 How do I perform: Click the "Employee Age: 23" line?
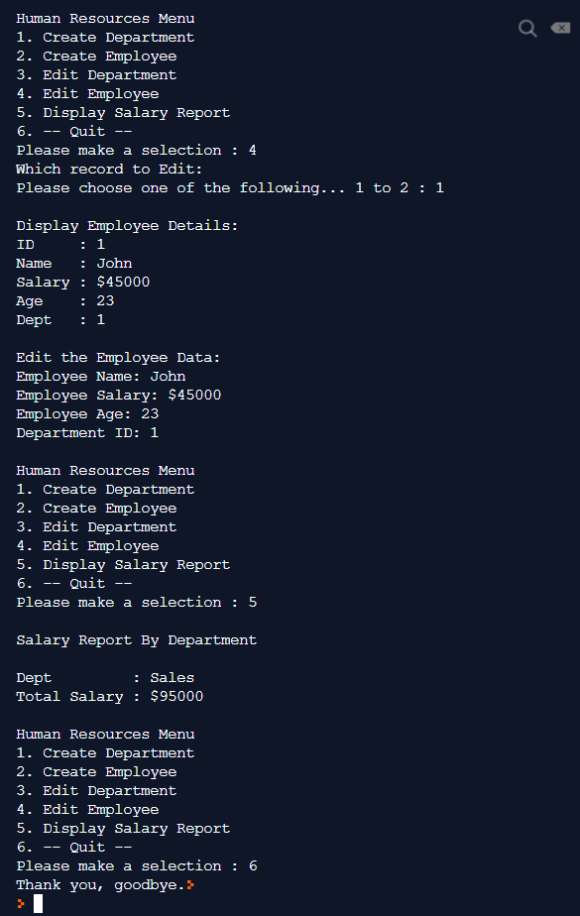click(88, 414)
